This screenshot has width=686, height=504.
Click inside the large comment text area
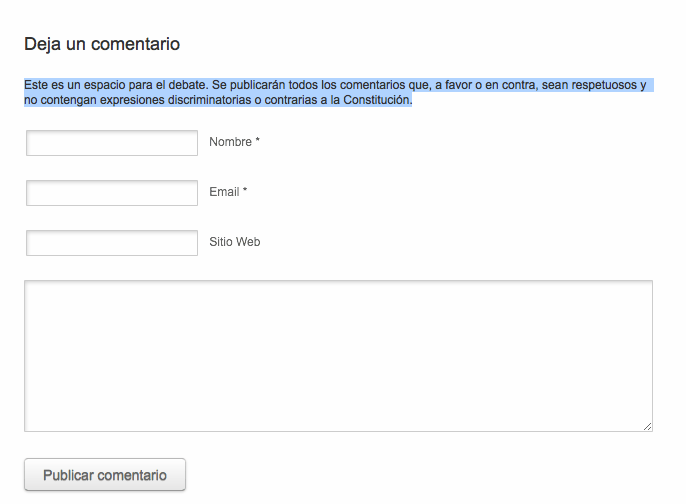coord(338,355)
